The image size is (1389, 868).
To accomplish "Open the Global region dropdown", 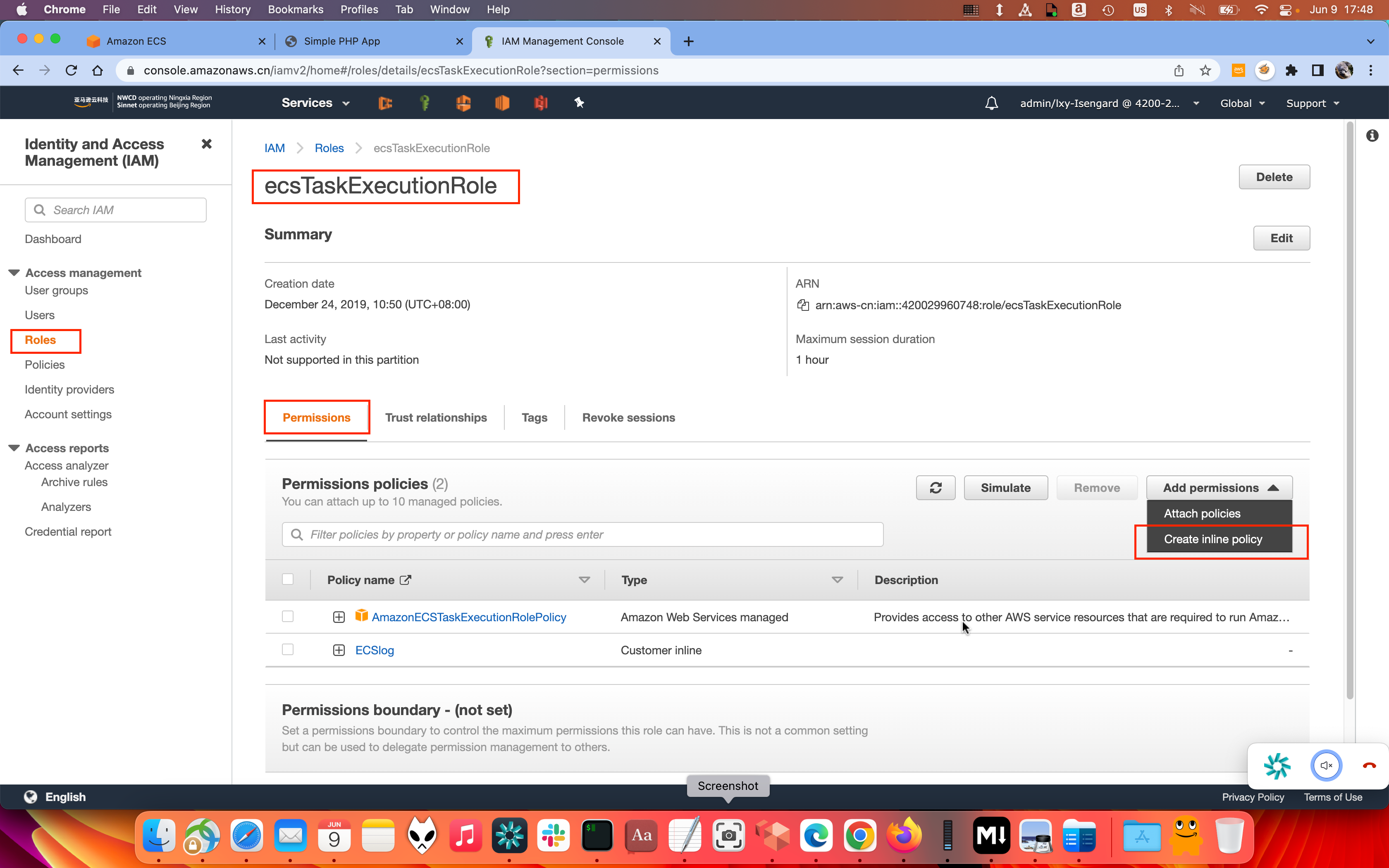I will coord(1242,103).
